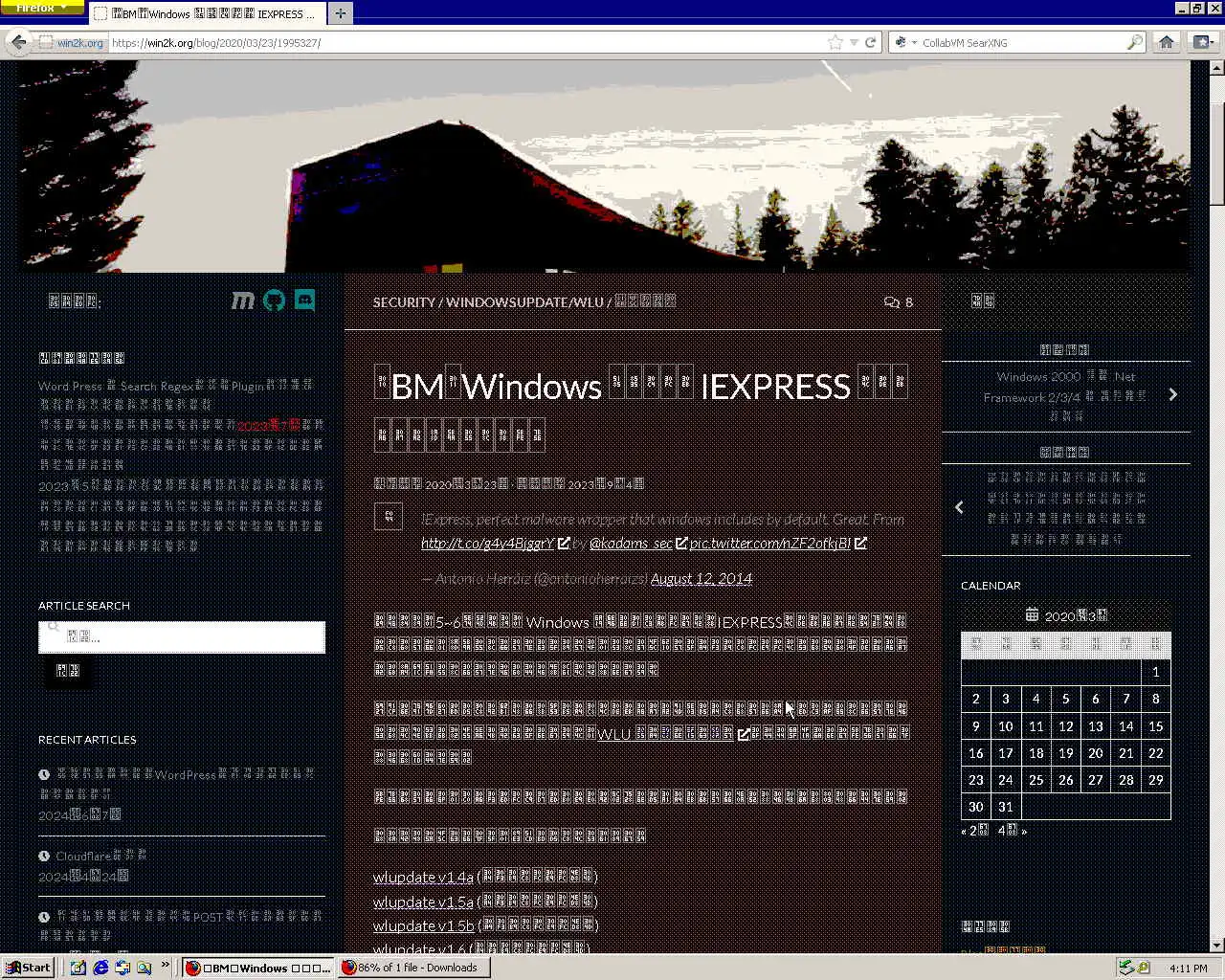Screen dimensions: 1225x980
Task: Click the quote block icon beside the tweet
Action: (x=388, y=516)
